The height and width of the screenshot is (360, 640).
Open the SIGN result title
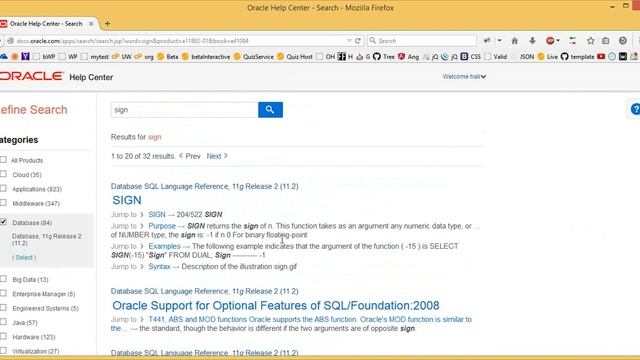point(127,200)
